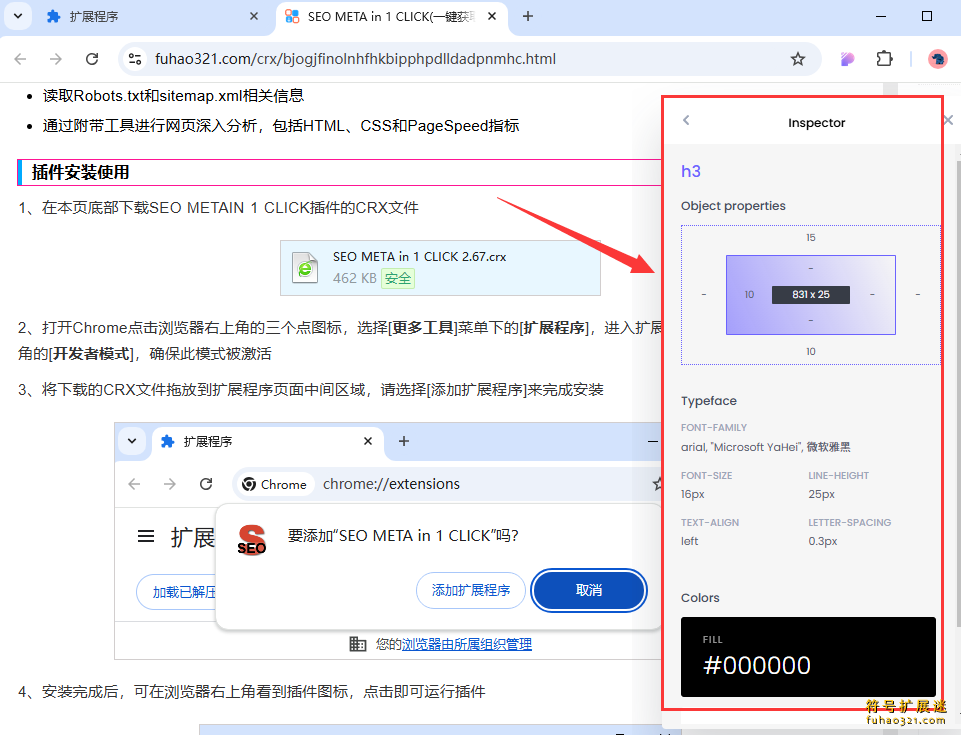Go back in the Inspector panel

pos(686,120)
